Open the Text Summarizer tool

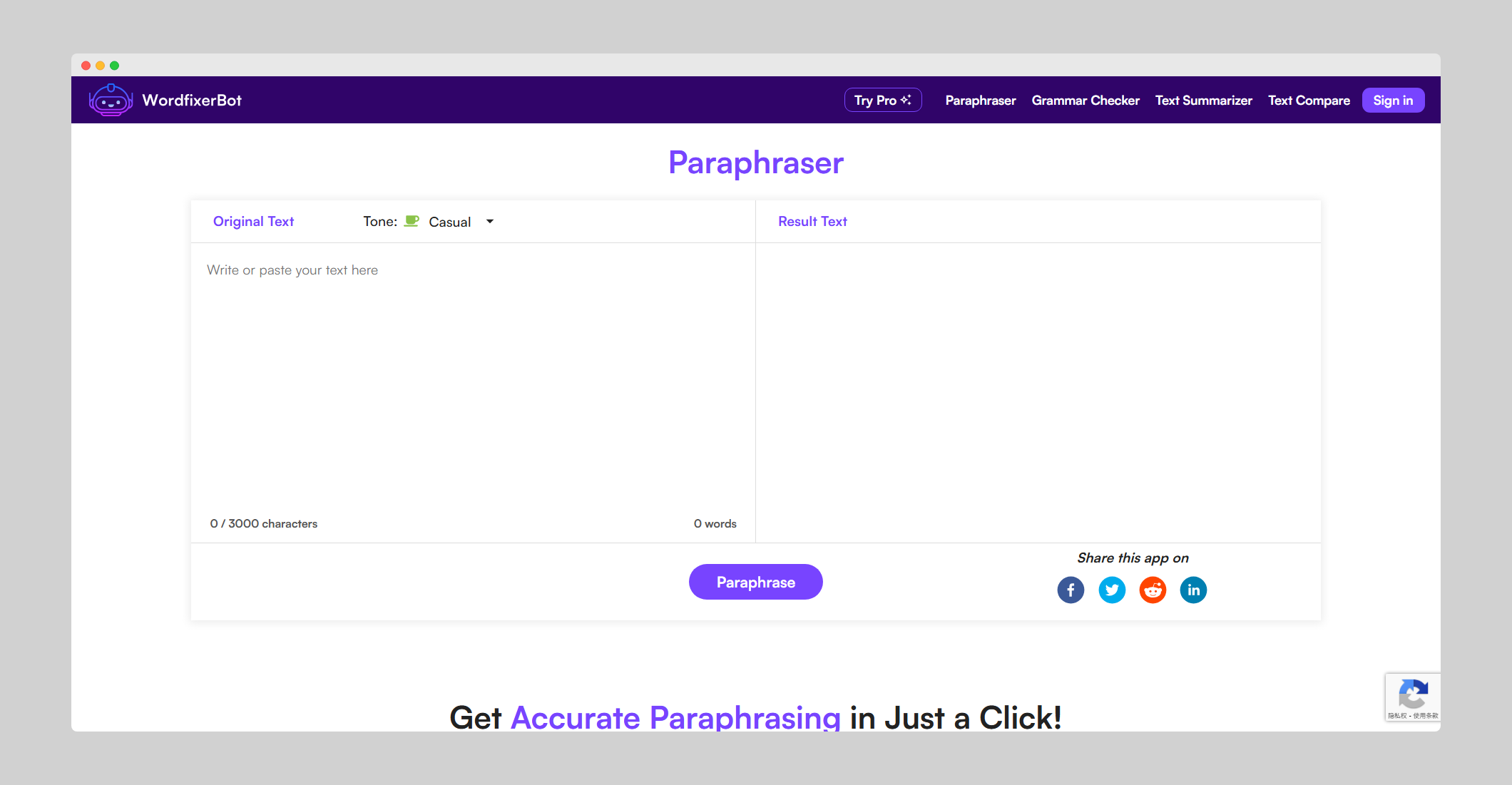click(1203, 101)
